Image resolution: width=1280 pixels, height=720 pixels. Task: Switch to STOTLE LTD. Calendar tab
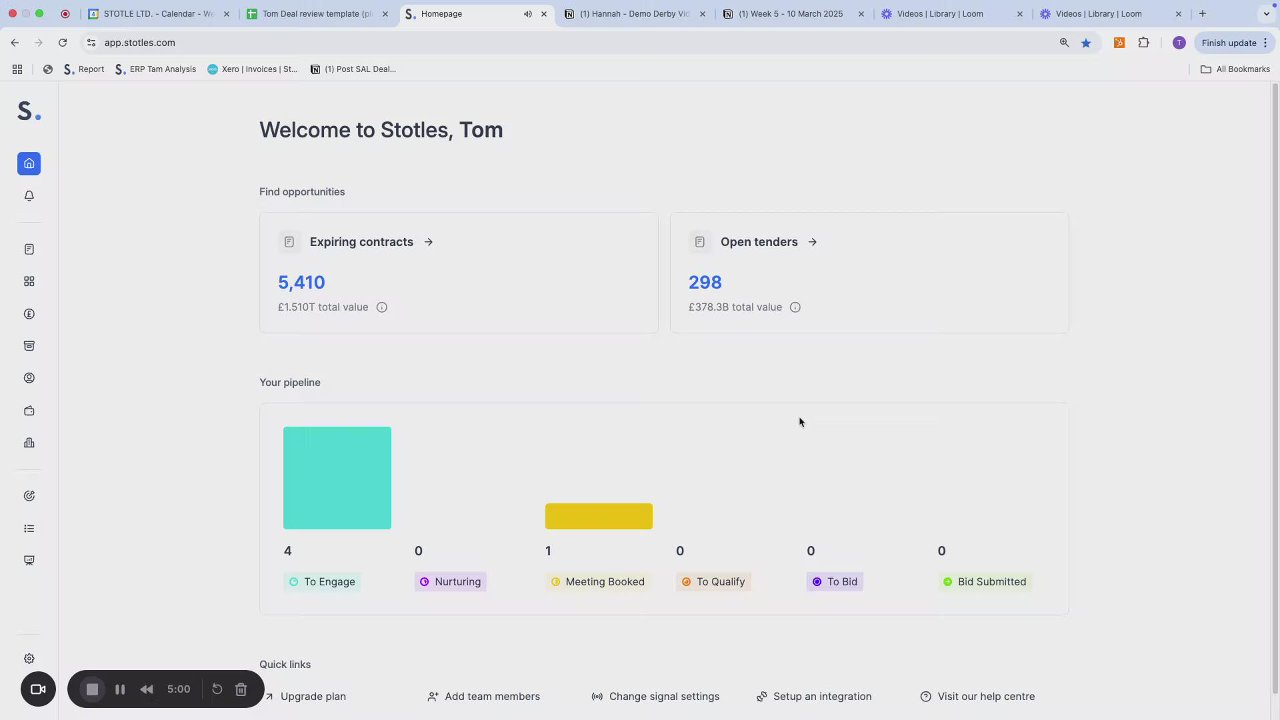tap(158, 14)
